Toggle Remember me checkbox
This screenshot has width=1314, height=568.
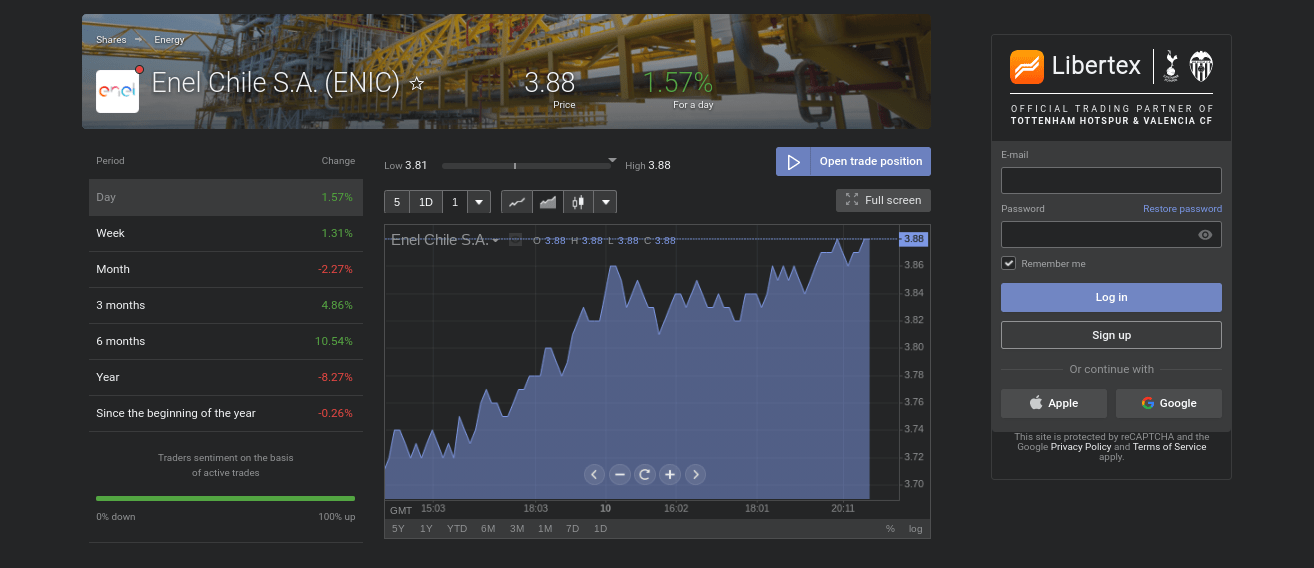tap(1009, 263)
